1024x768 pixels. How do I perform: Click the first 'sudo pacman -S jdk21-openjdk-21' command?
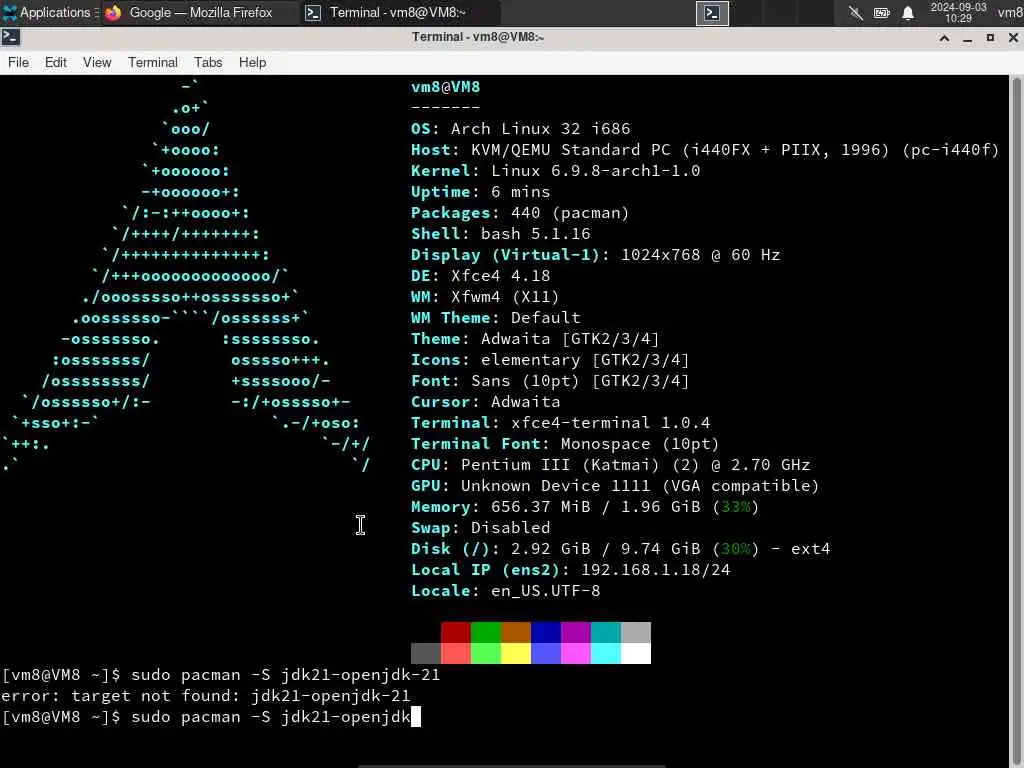[285, 675]
